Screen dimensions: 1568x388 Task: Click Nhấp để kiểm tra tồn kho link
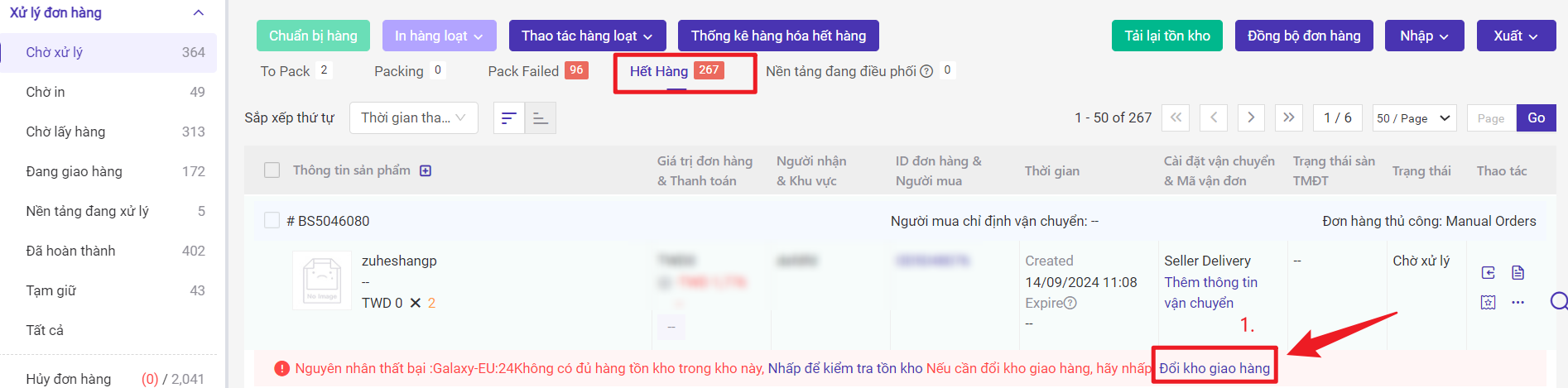click(x=845, y=368)
